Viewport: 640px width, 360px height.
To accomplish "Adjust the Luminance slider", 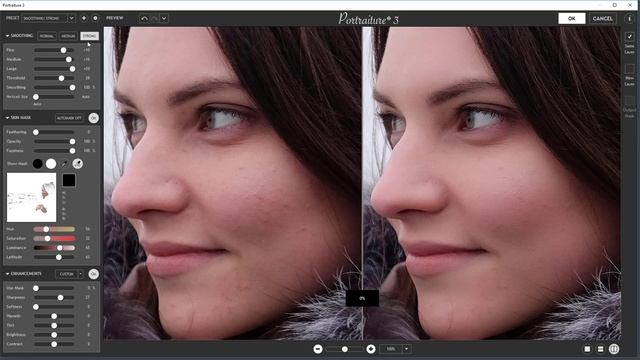I will [x=54, y=248].
